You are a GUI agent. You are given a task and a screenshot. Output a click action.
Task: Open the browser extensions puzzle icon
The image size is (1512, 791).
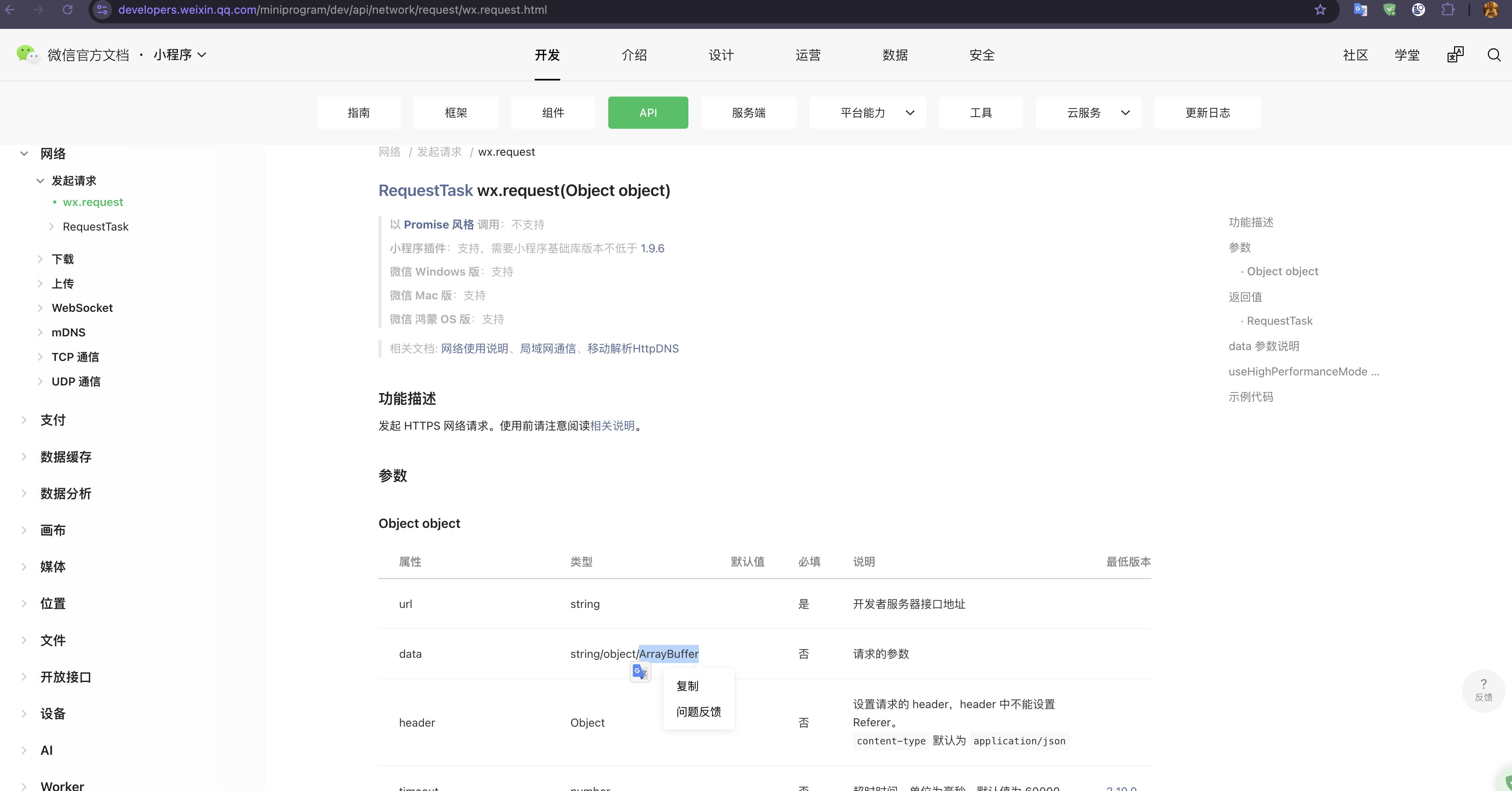pyautogui.click(x=1448, y=9)
